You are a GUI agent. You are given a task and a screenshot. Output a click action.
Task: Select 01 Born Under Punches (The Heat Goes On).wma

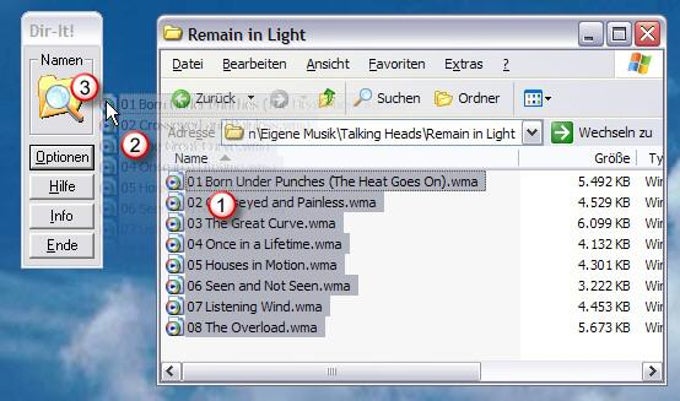[x=333, y=181]
